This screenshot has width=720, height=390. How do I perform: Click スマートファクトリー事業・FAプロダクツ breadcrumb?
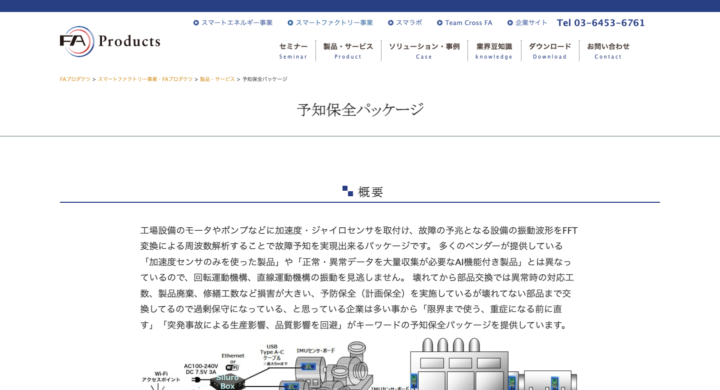(x=145, y=79)
